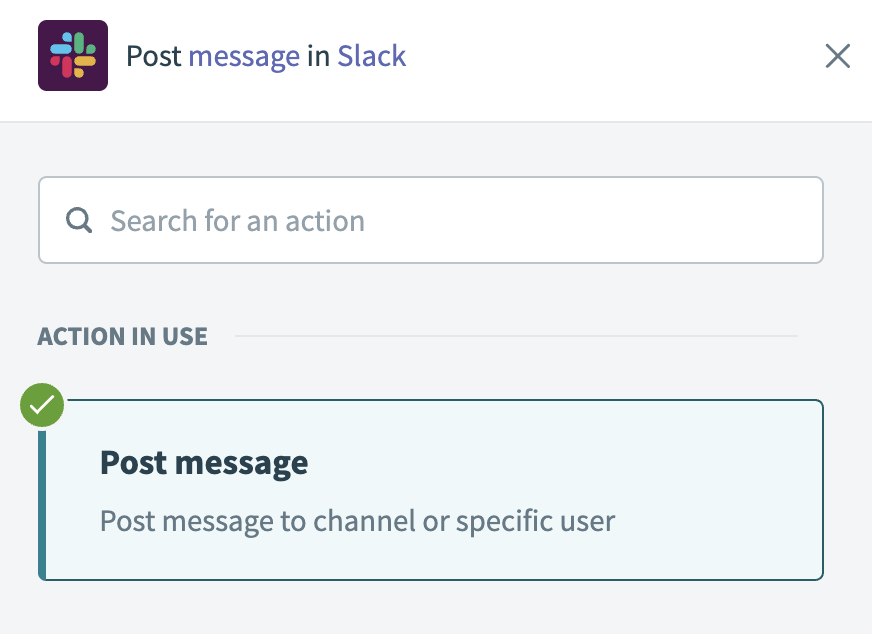Click the Post message bold title
The width and height of the screenshot is (872, 634).
coord(204,462)
